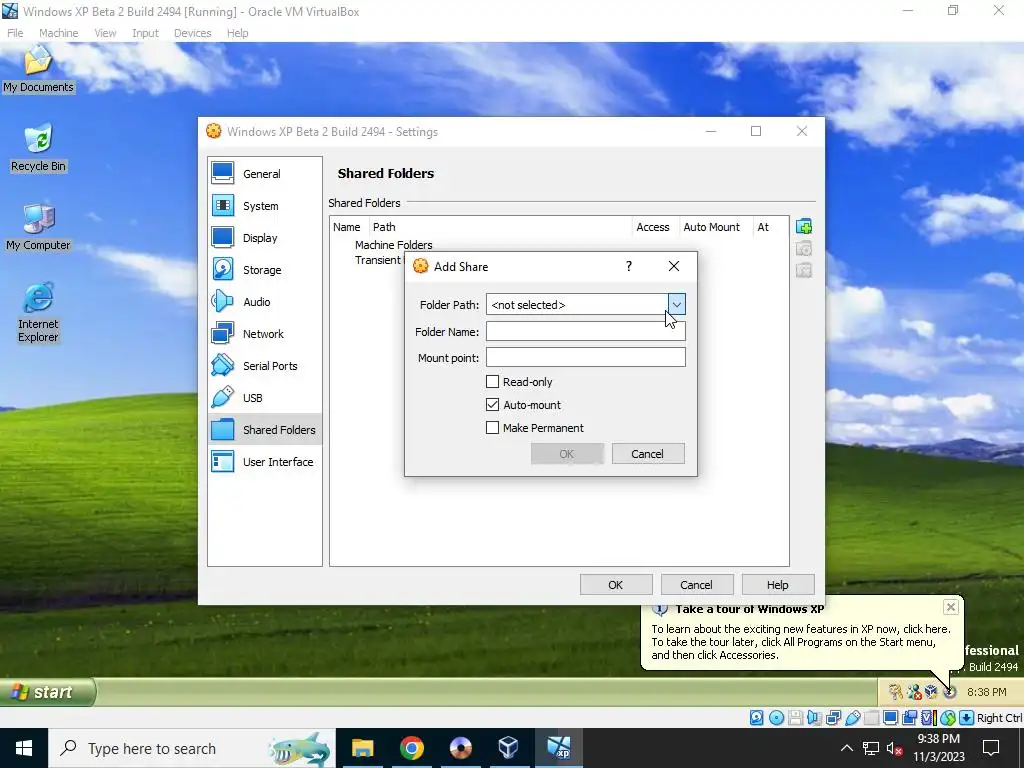Click audio indicator in VM status bar

point(814,718)
